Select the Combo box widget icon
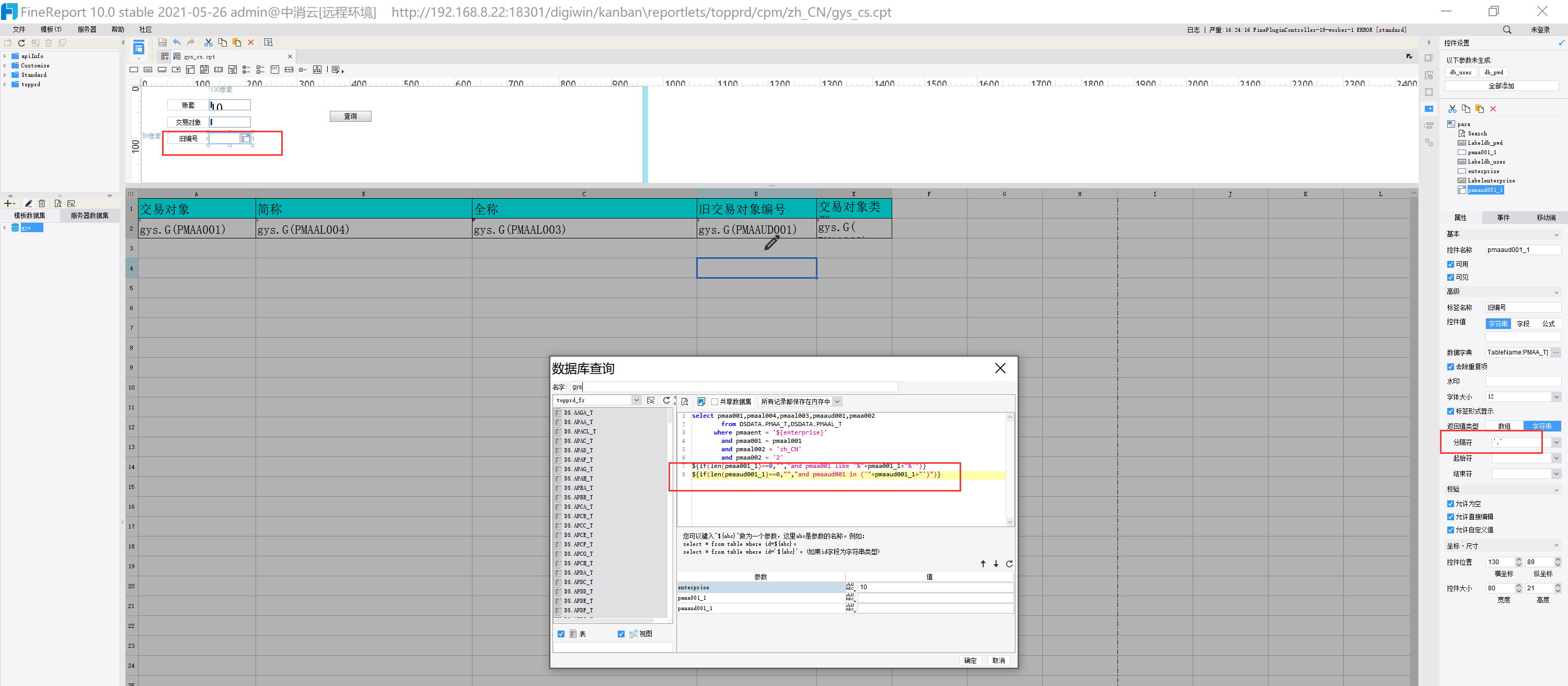1568x686 pixels. point(176,70)
